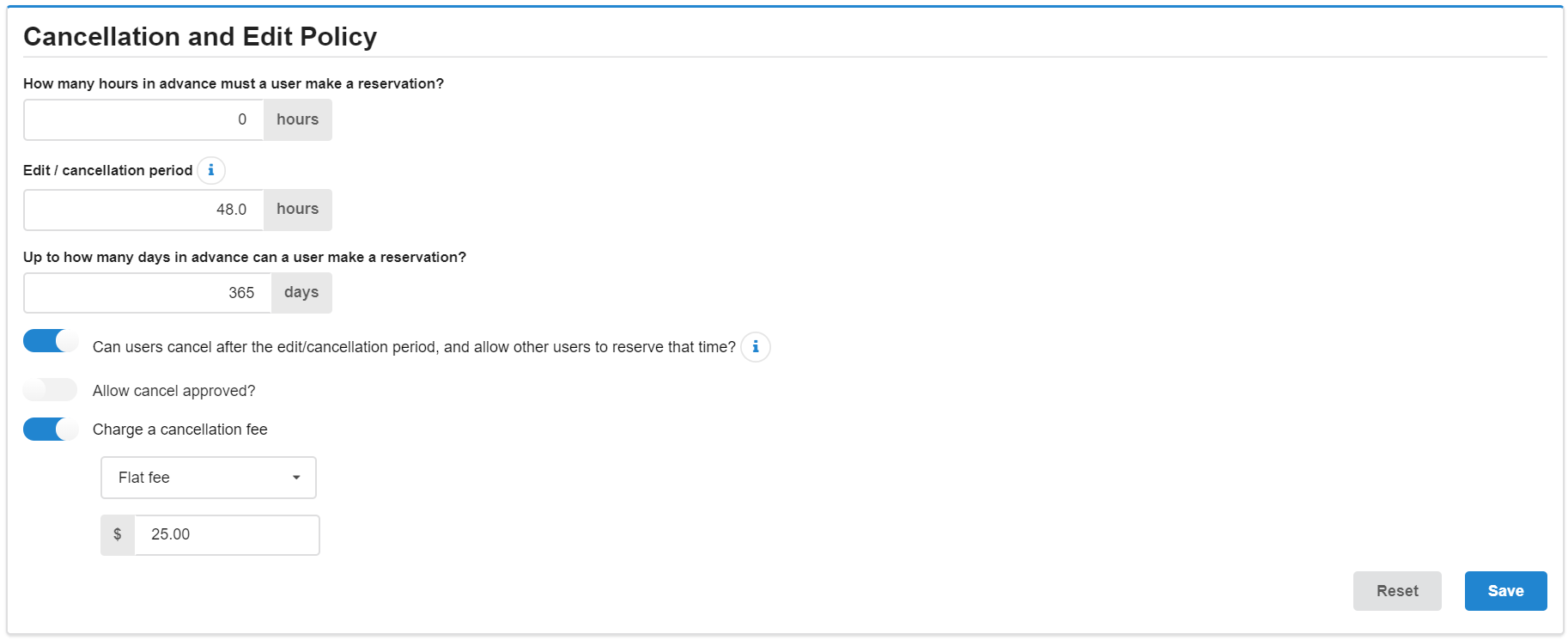The width and height of the screenshot is (1568, 640).
Task: Select the 365 days advance field
Action: [x=147, y=293]
